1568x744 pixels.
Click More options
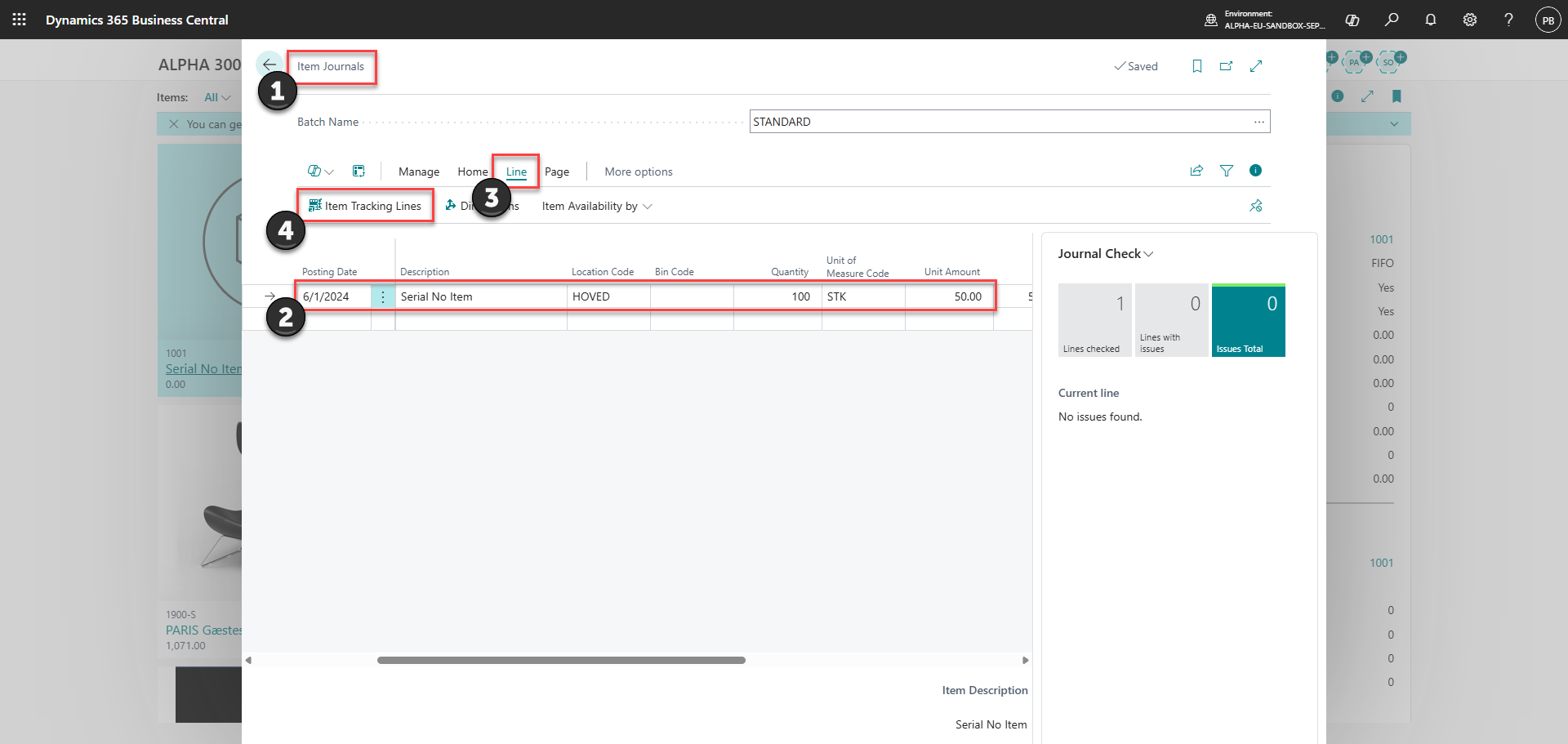tap(639, 172)
